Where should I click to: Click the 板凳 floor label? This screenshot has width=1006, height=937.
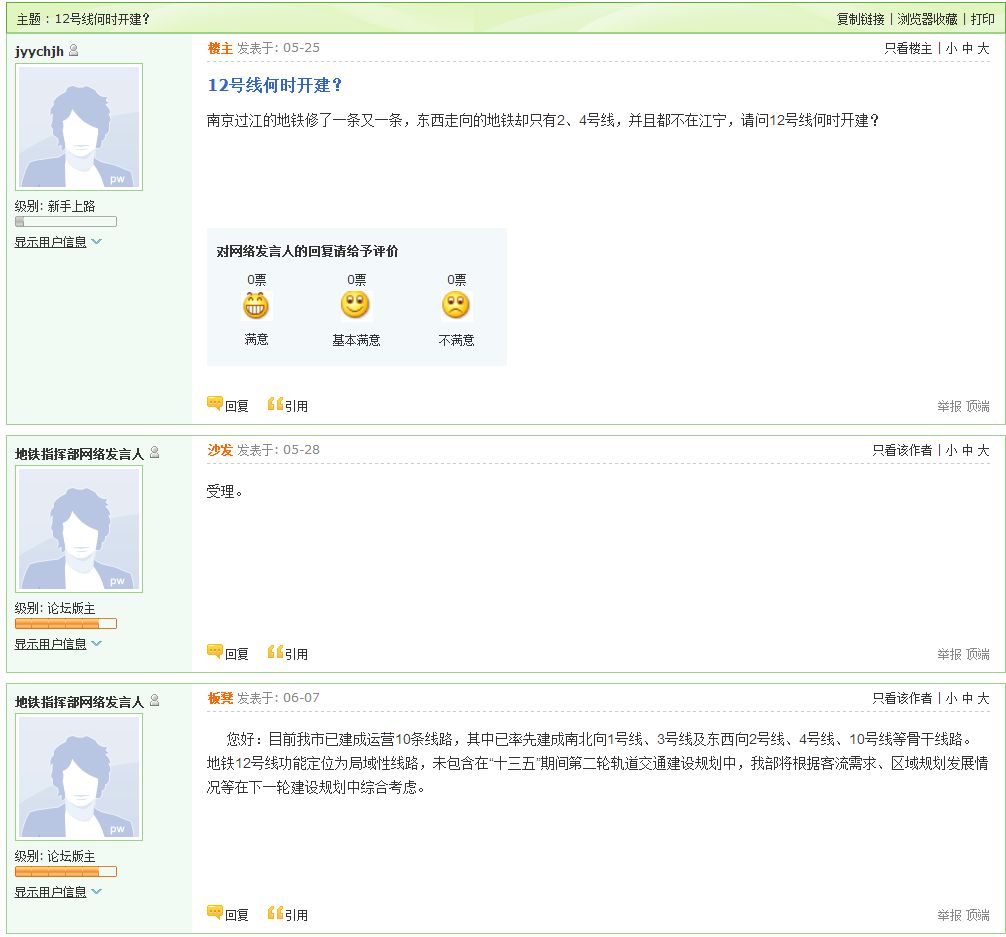coord(220,698)
